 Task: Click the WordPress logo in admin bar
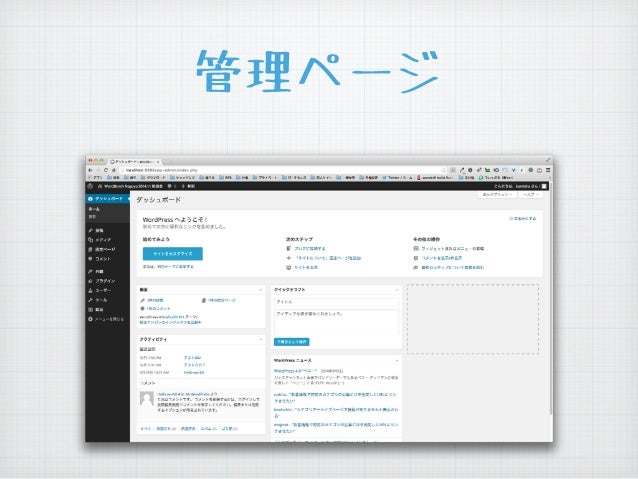(90, 186)
